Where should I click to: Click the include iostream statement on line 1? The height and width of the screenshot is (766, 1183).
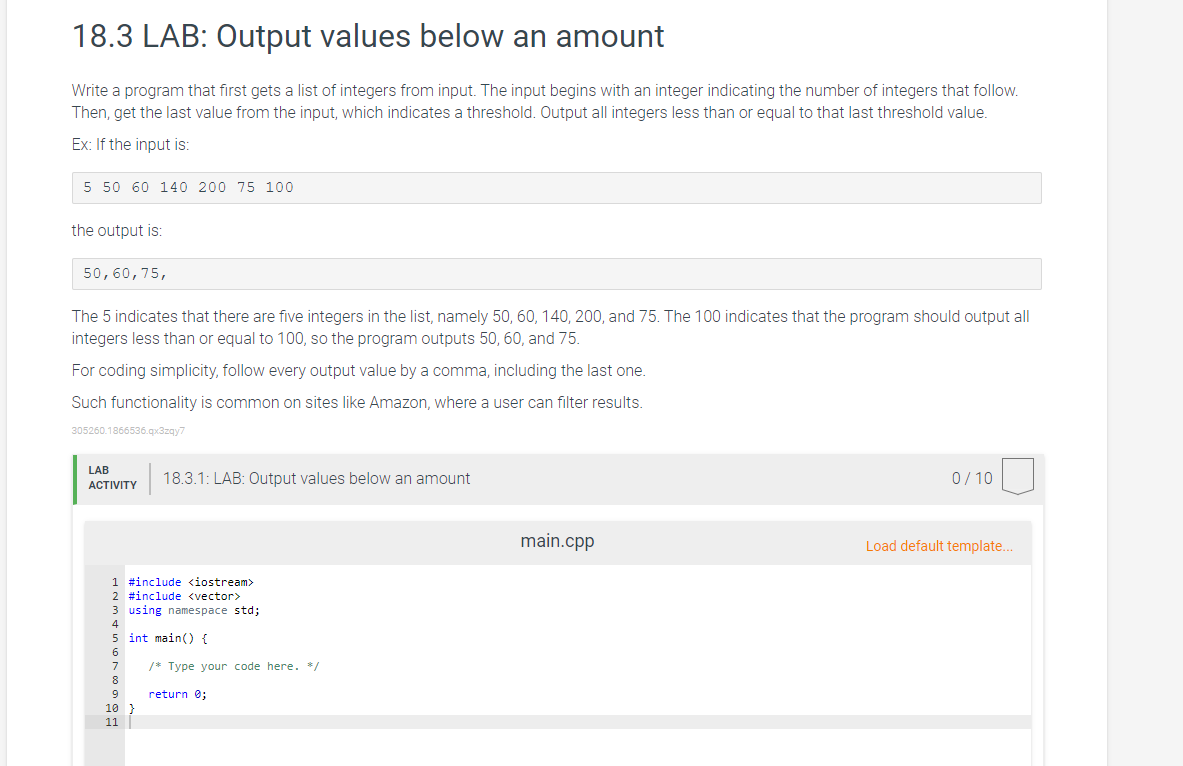click(191, 581)
